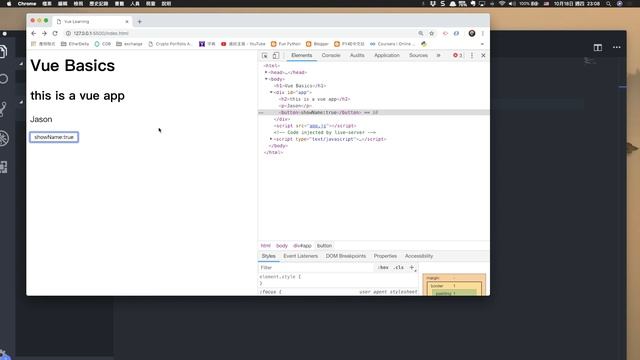Go forward using Chrome's forward arrow
Viewport: 640px width, 360px height.
point(44,33)
